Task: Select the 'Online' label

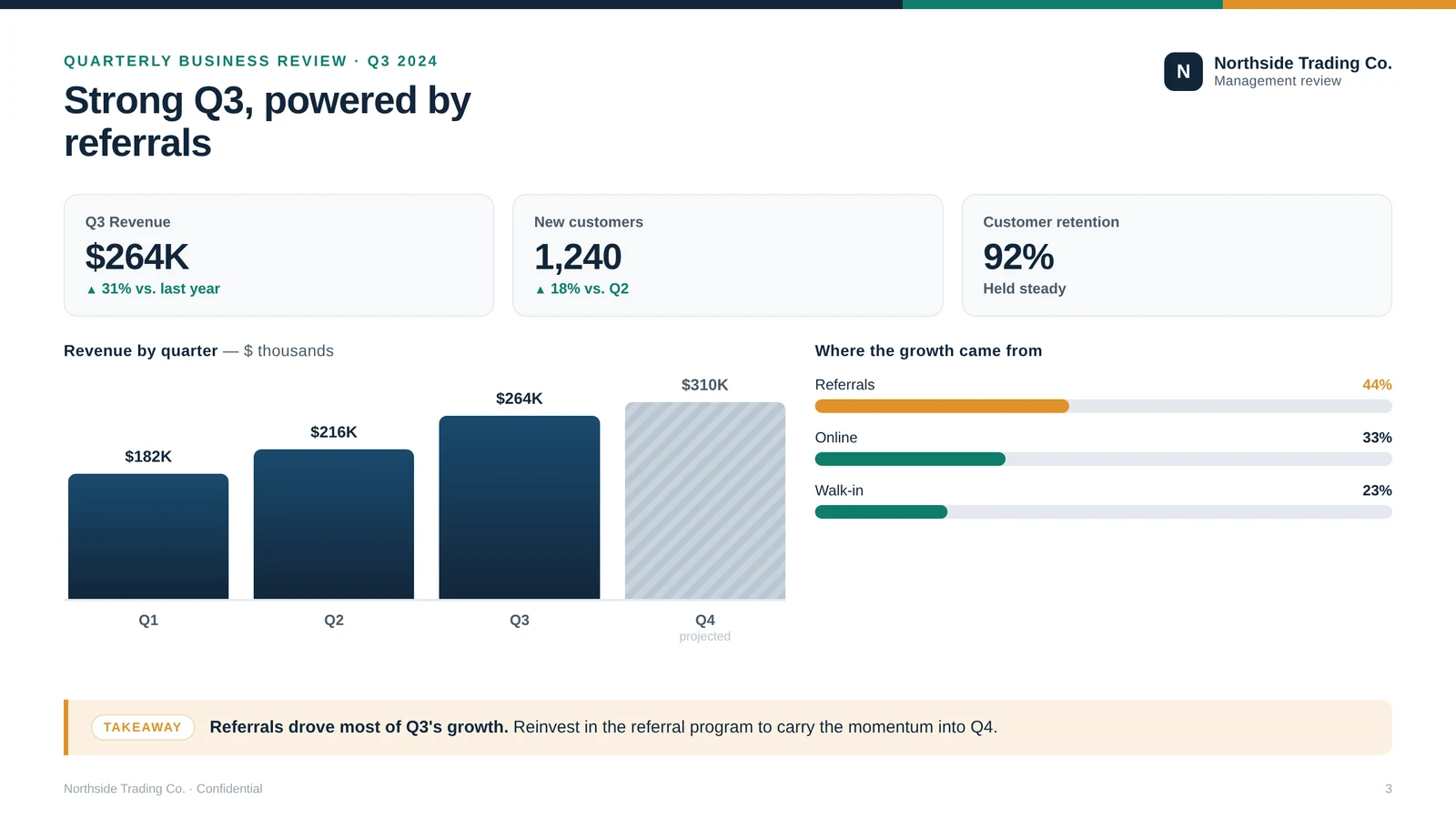Action: (836, 438)
